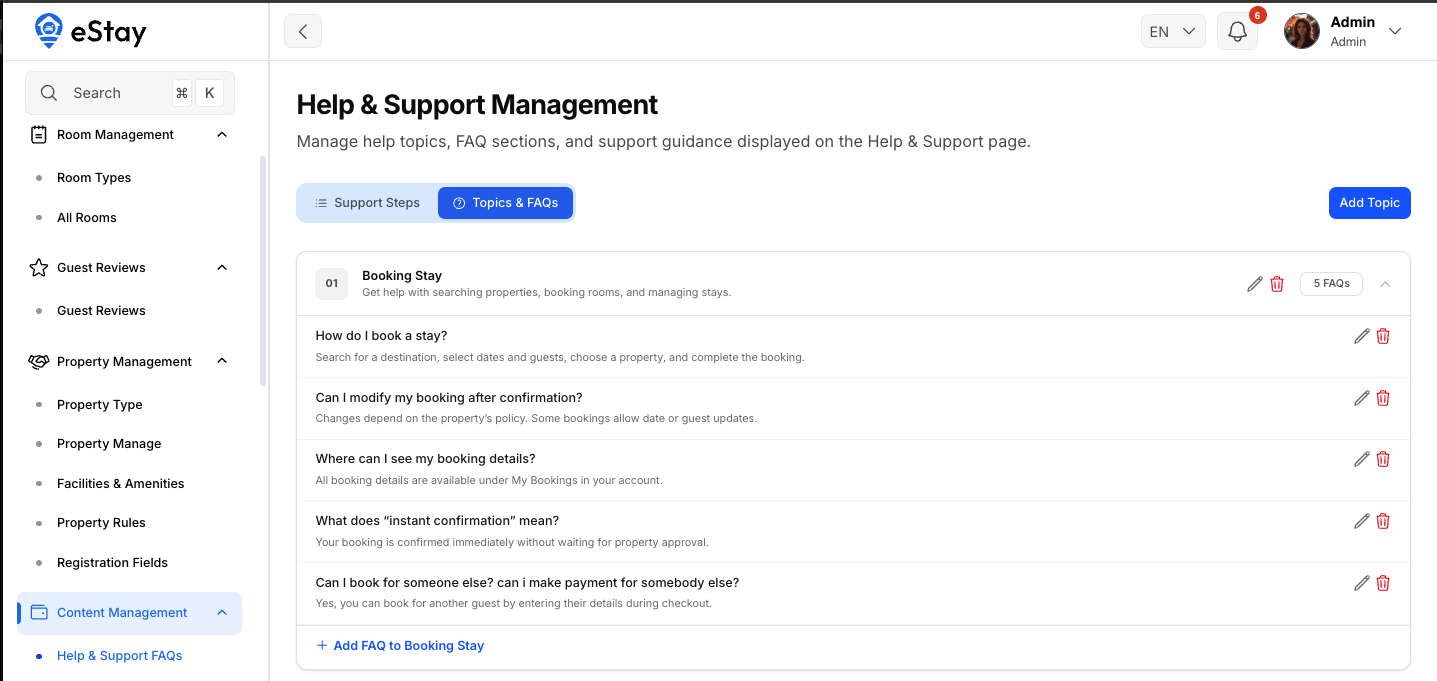Click the Content Management wallet icon
Viewport: 1437px width, 681px height.
point(39,612)
